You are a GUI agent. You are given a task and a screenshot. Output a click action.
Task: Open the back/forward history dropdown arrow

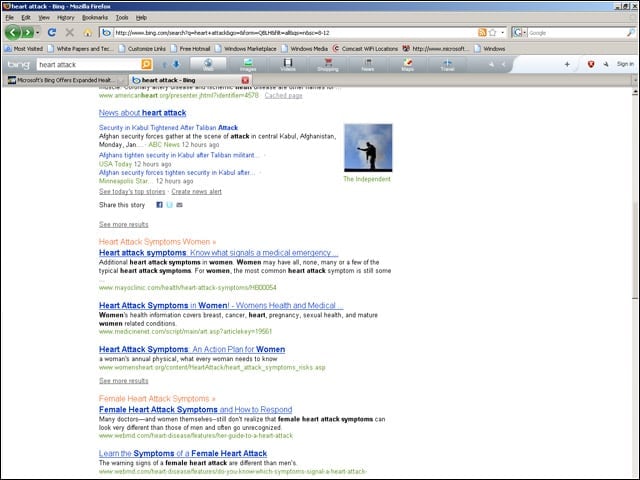38,33
